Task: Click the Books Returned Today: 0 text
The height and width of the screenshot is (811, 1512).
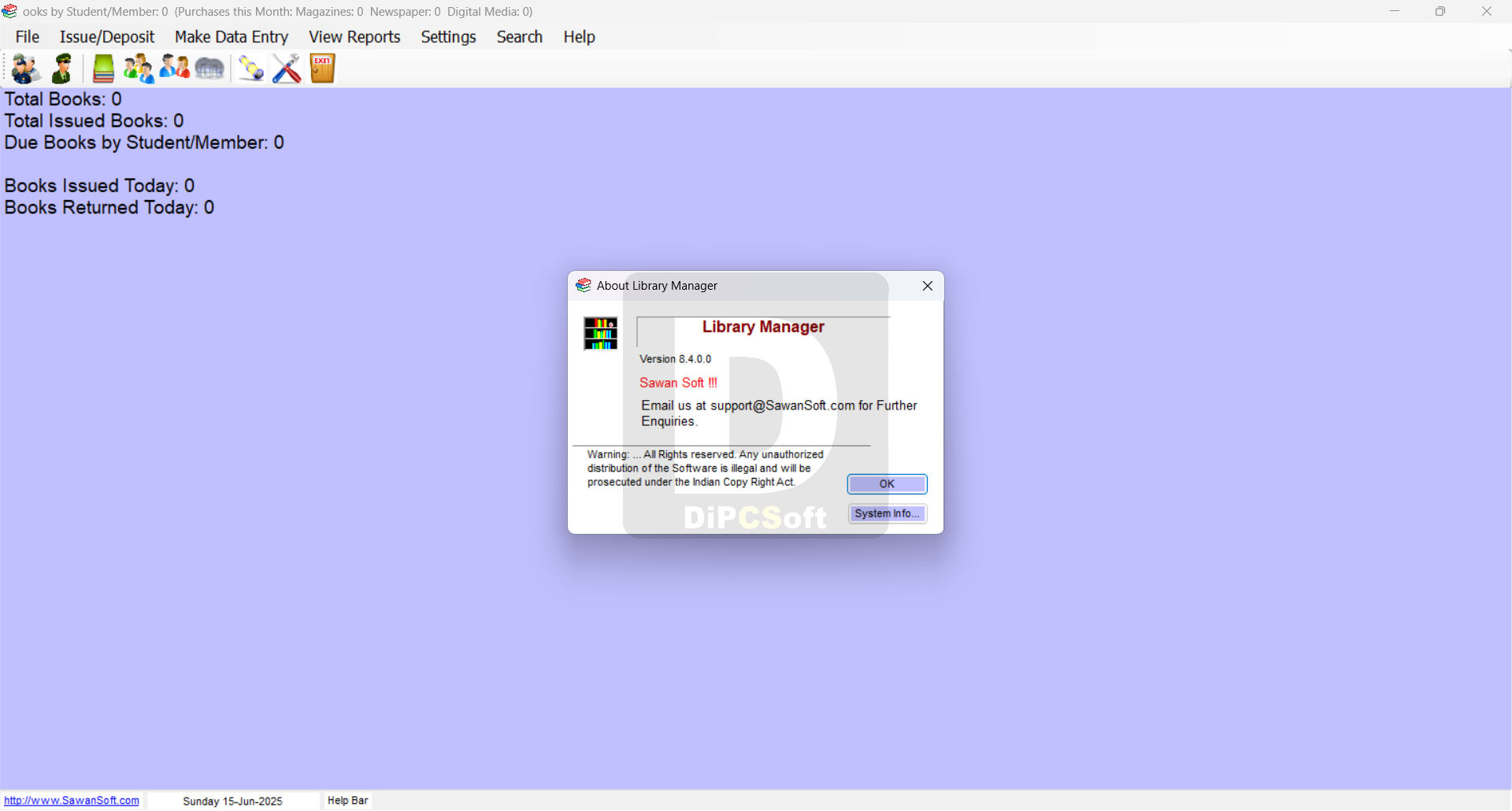Action: pos(109,207)
